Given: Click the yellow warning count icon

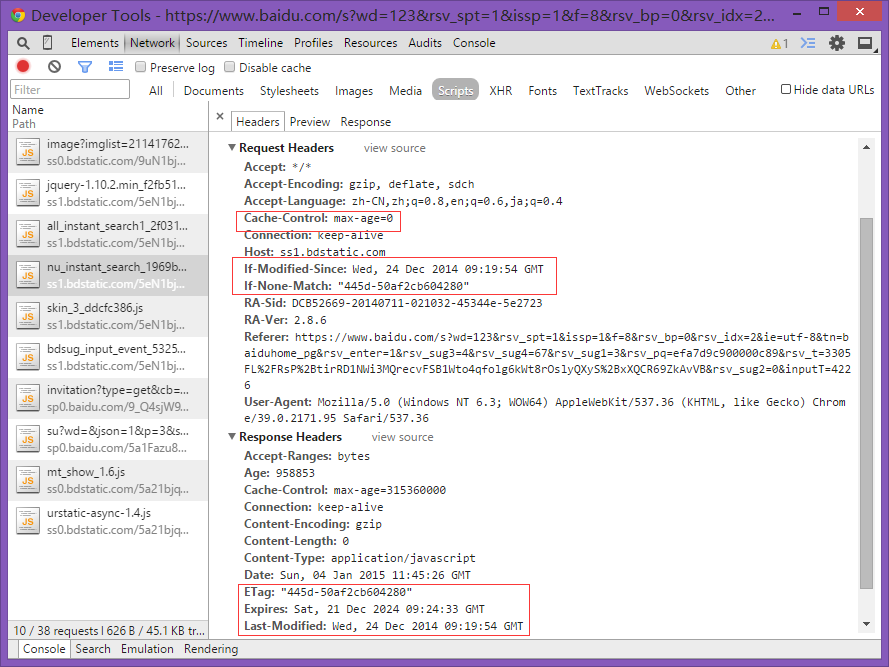Looking at the screenshot, I should [780, 44].
